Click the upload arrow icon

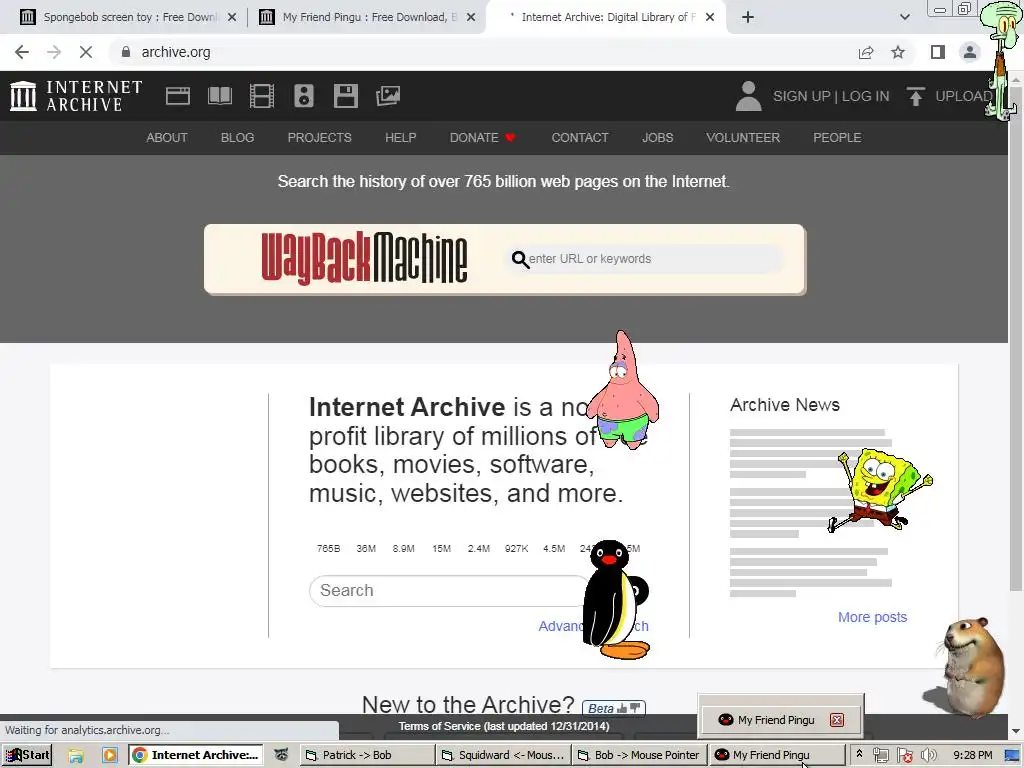click(x=916, y=96)
